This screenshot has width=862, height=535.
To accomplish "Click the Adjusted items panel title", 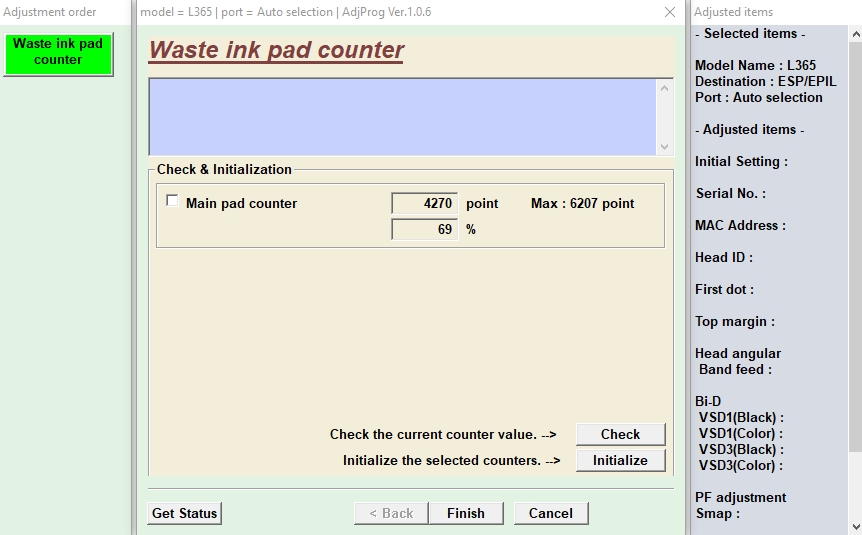I will 733,12.
